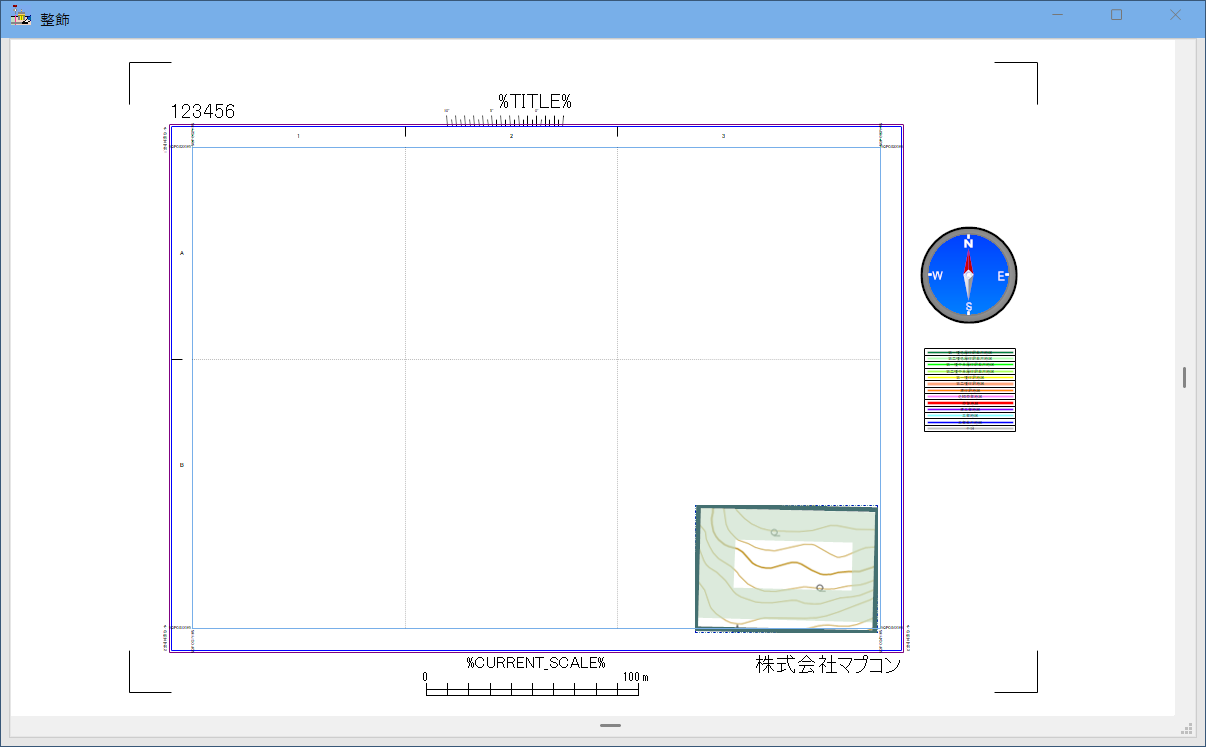The width and height of the screenshot is (1206, 747).
Task: Click the %CURRENT_SCALE% text placeholder
Action: [535, 662]
